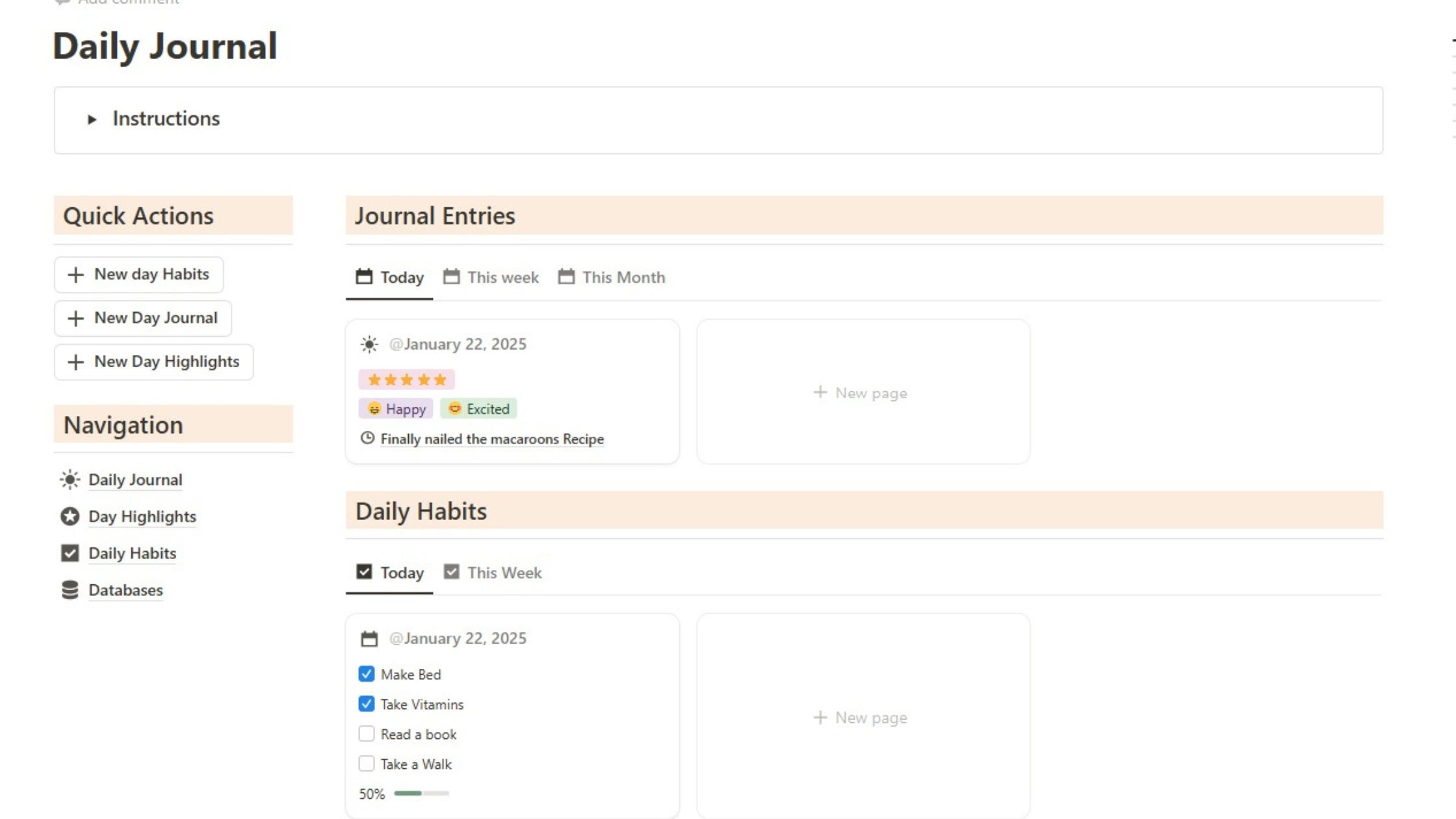Click the plus icon of the journal New page card
The width and height of the screenshot is (1456, 819).
point(820,393)
